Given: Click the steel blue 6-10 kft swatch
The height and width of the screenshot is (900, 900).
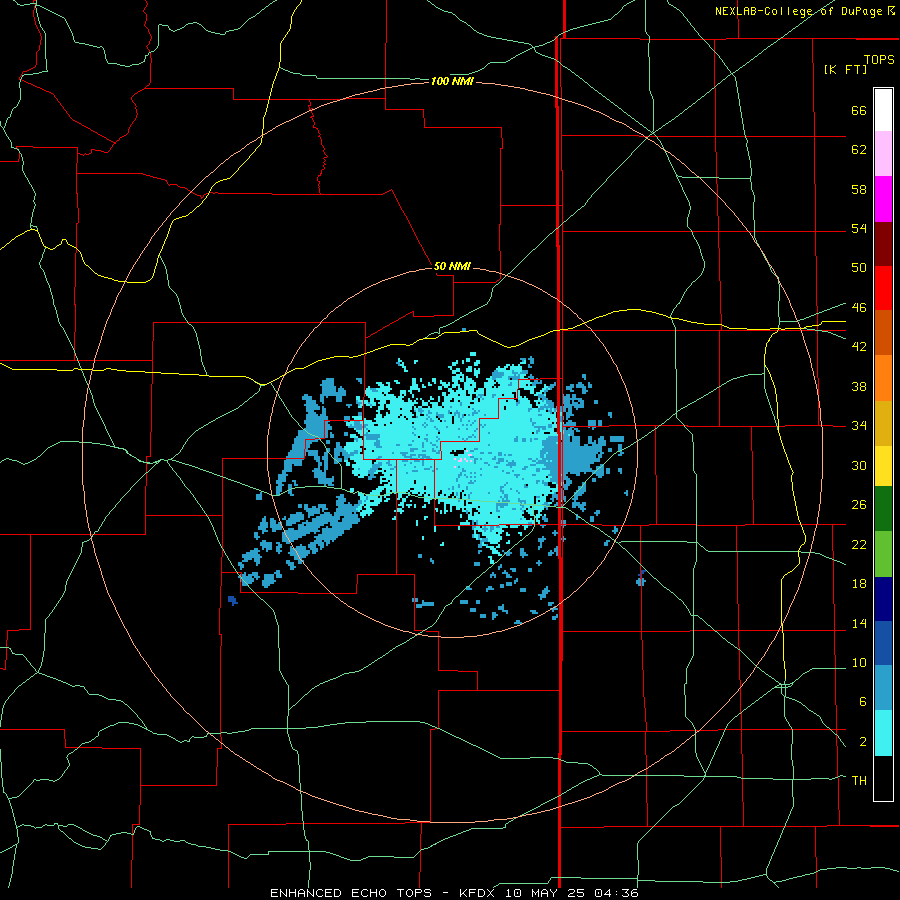Looking at the screenshot, I should tap(883, 688).
